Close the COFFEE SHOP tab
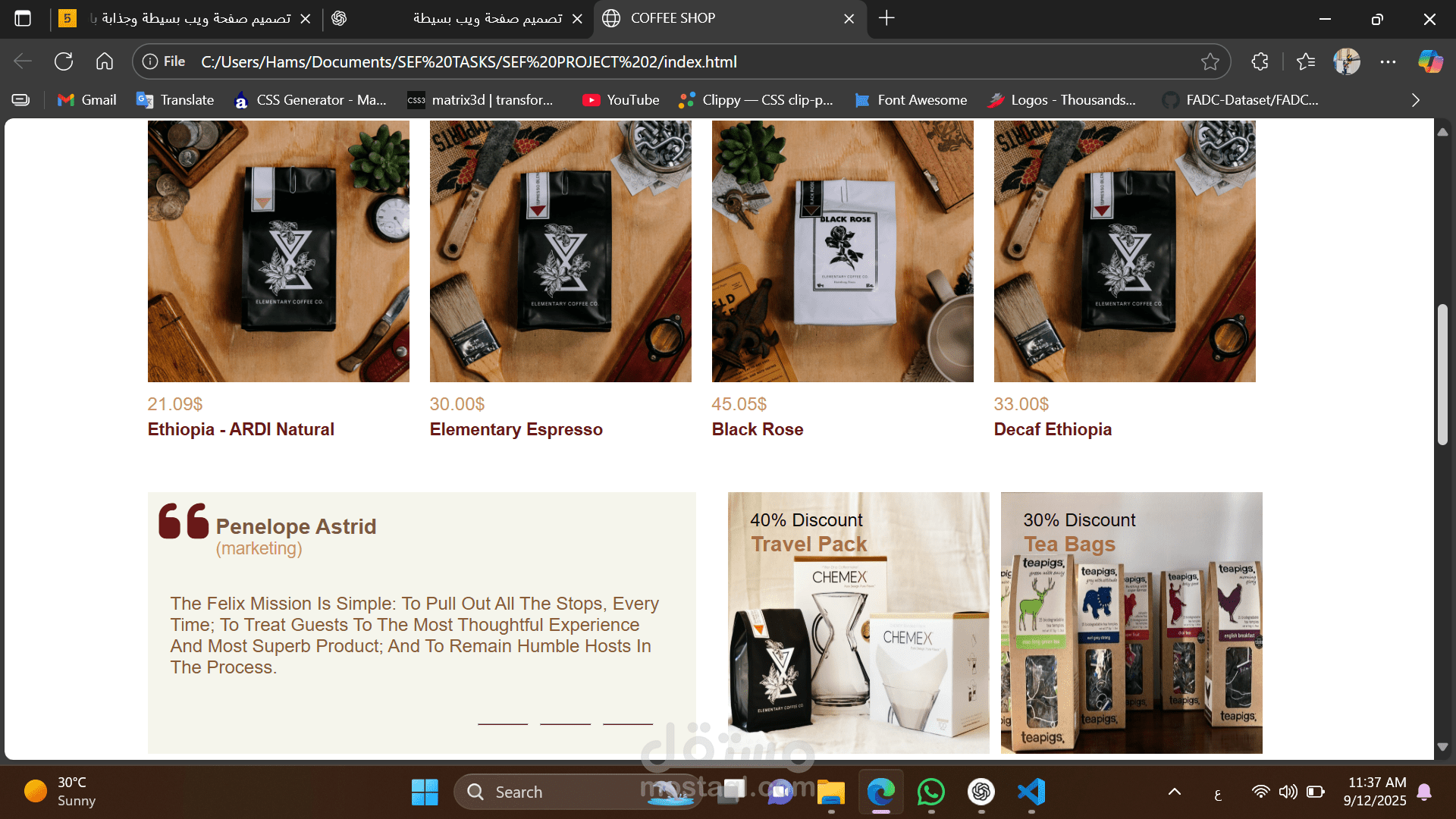 pos(849,18)
